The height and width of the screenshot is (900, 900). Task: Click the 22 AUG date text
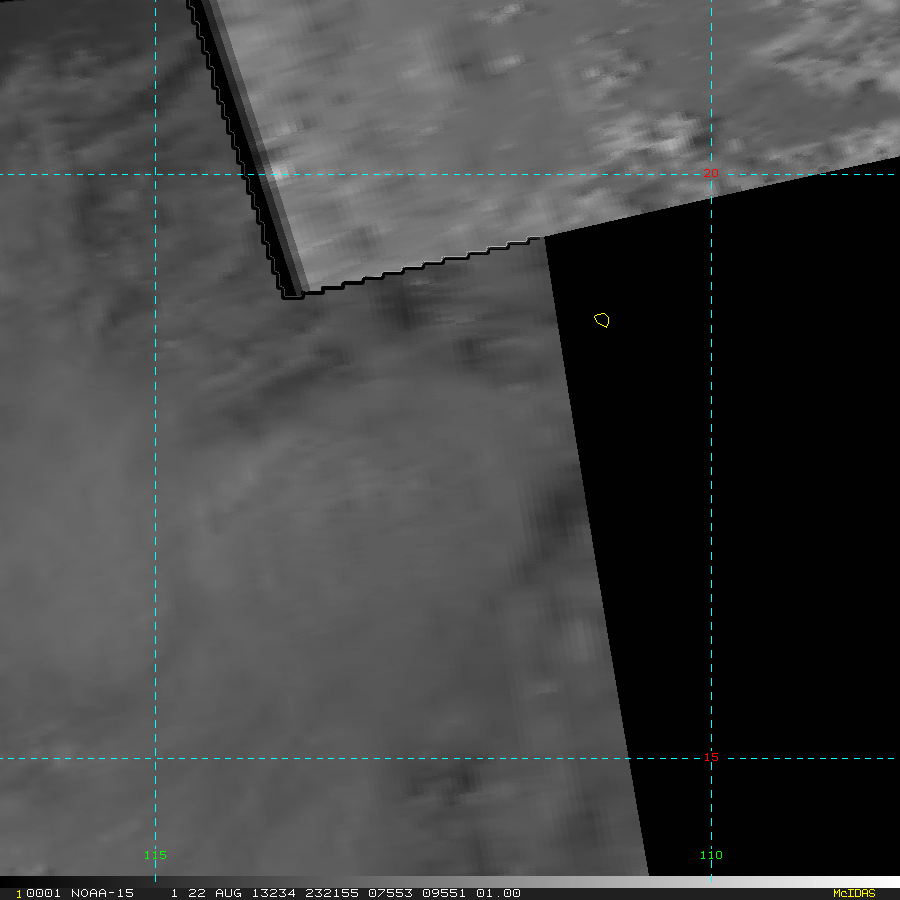213,893
